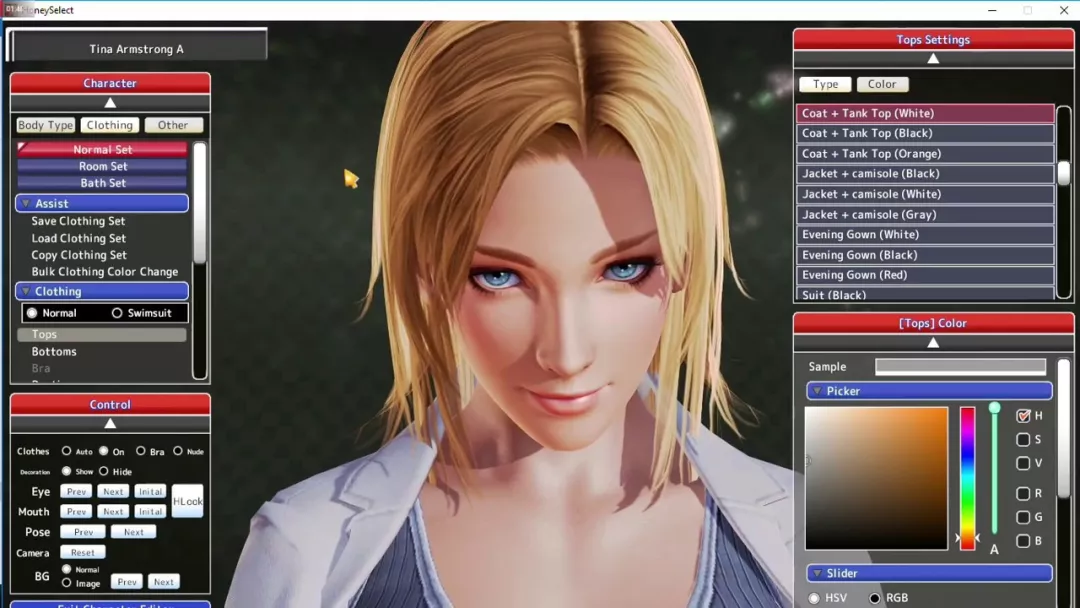Select the Normal BG radio button
This screenshot has width=1080, height=608.
pos(67,569)
